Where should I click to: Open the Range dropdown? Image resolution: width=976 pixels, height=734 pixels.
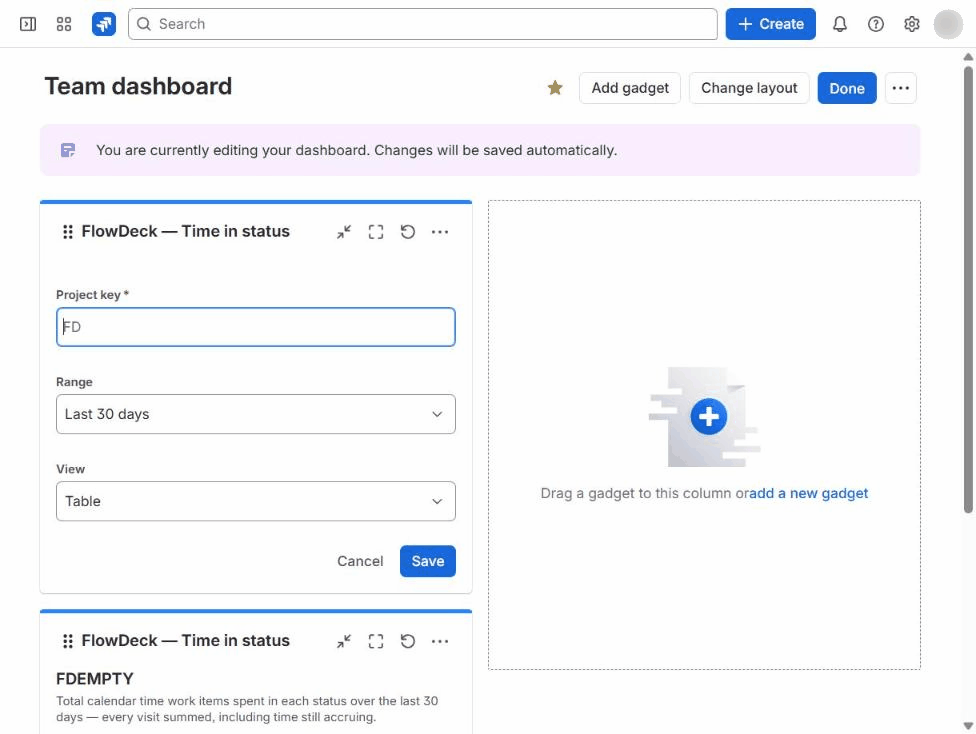[255, 414]
